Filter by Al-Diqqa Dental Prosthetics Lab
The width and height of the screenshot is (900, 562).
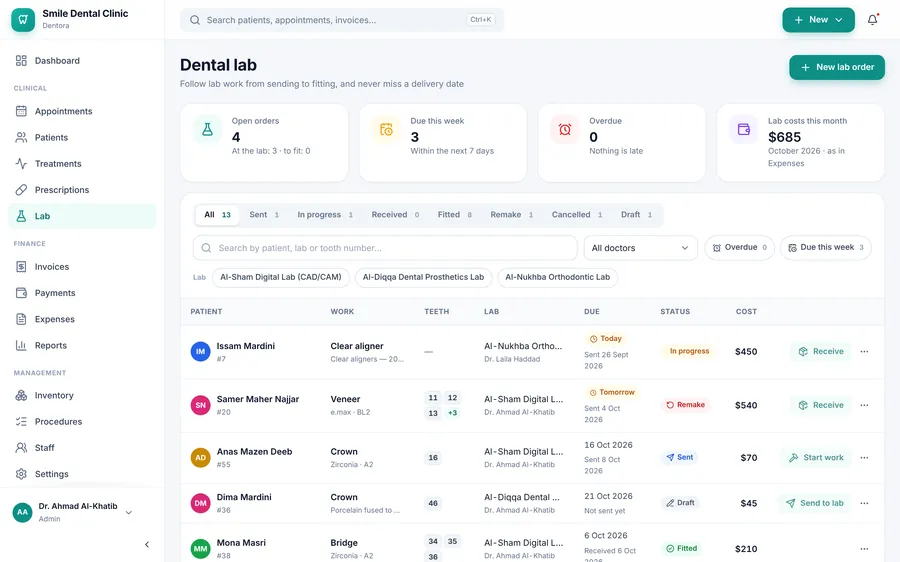[x=424, y=277]
